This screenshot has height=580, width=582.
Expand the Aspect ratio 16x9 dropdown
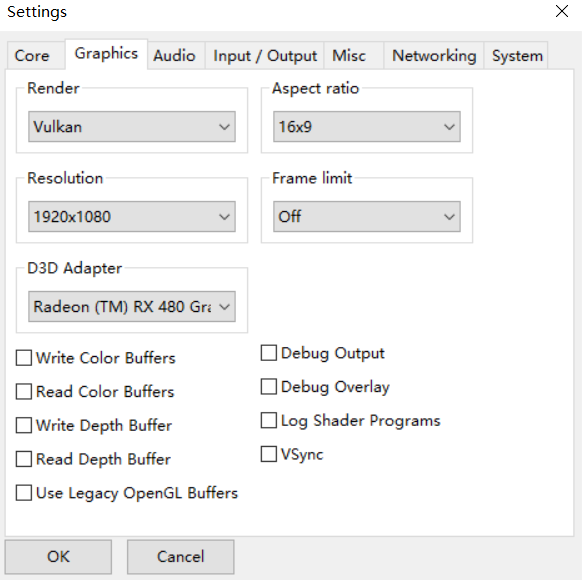click(367, 127)
